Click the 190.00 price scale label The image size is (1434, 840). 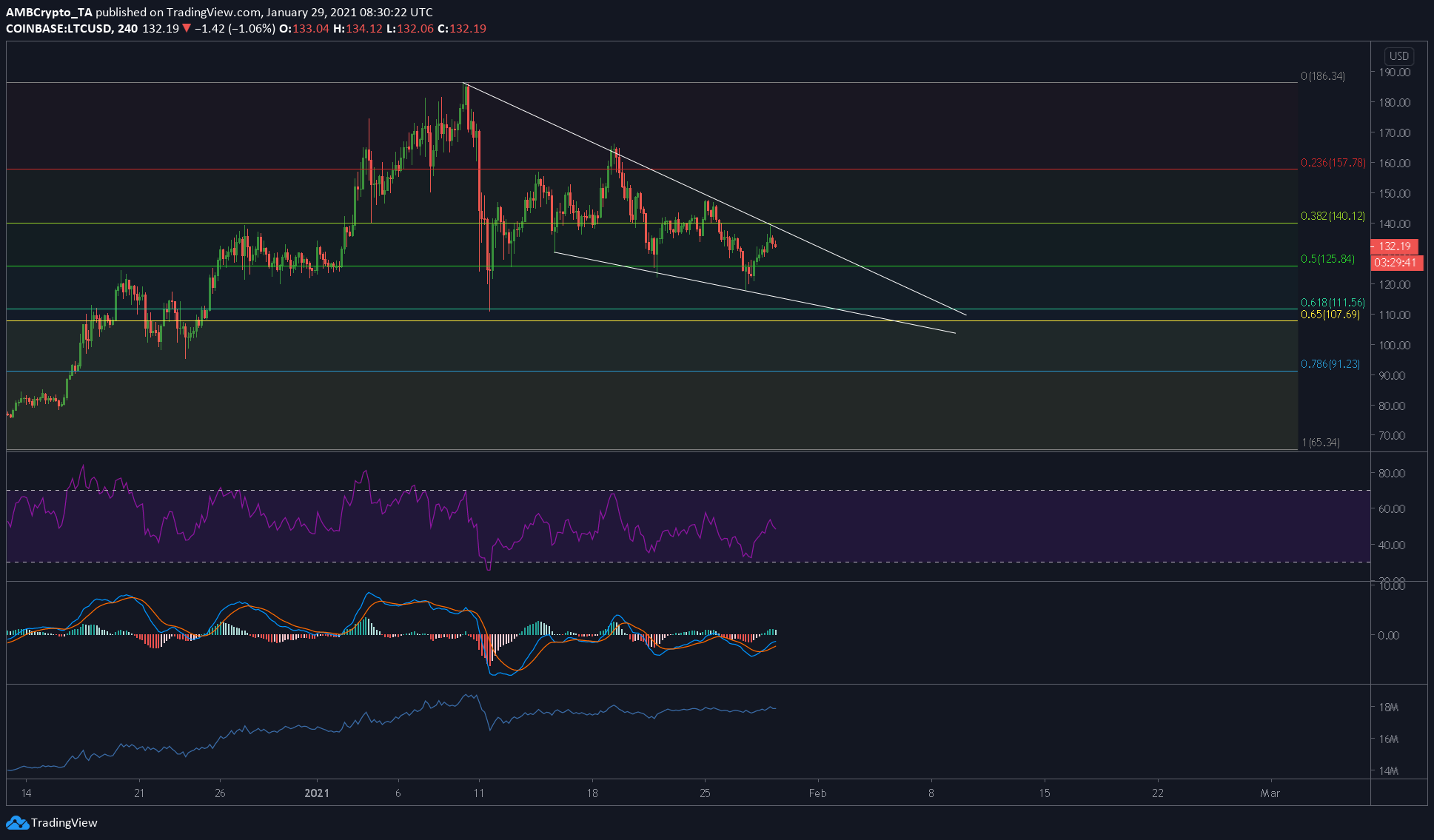(1394, 73)
